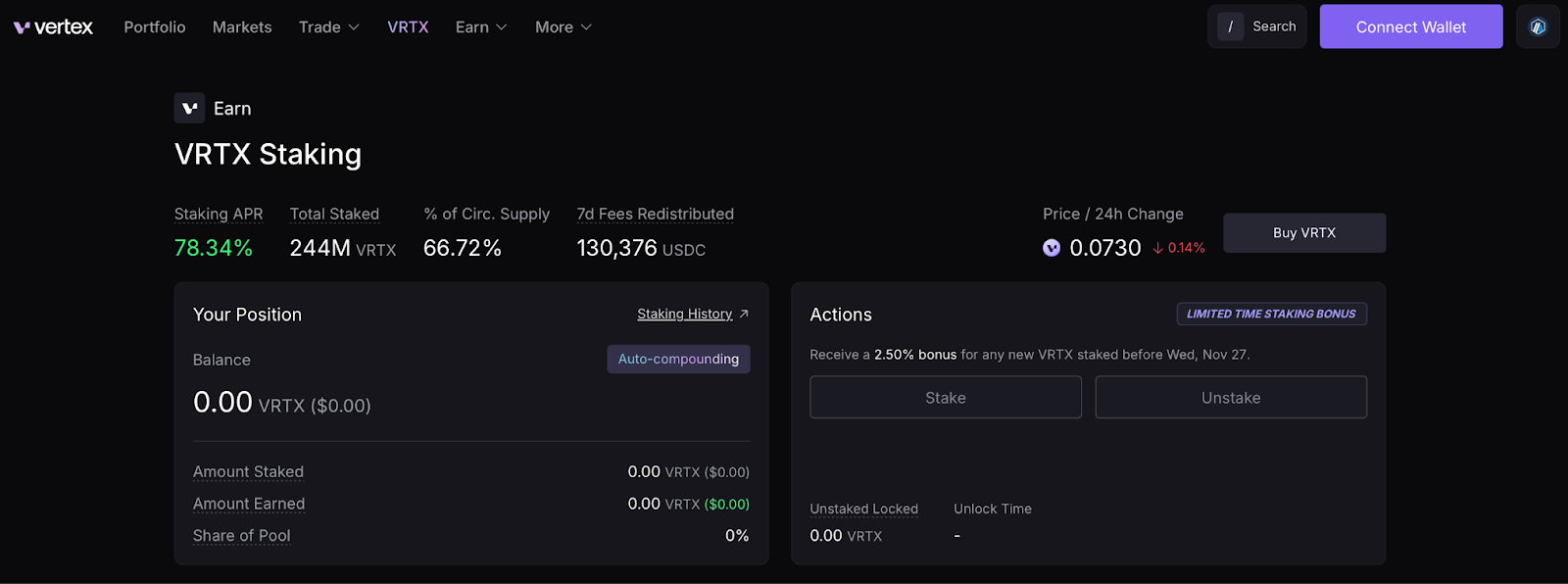1568x584 pixels.
Task: Click the Auto-compounding badge
Action: tap(678, 360)
